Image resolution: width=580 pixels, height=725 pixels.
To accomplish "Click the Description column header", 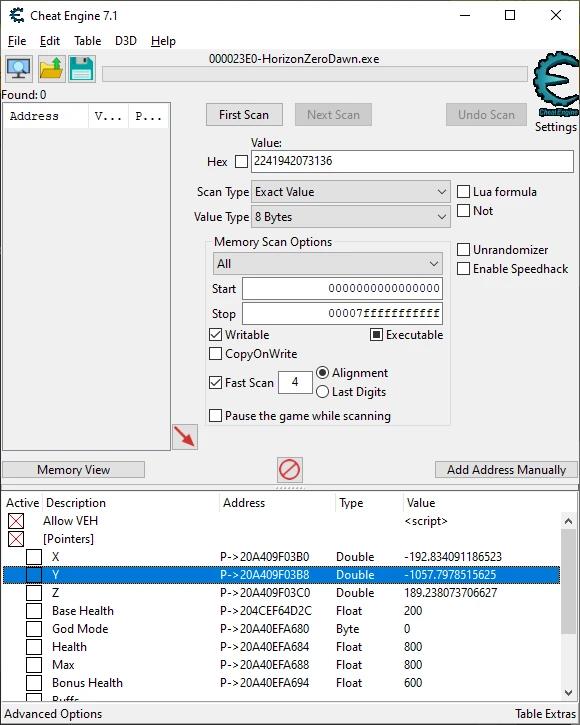I will (130, 503).
